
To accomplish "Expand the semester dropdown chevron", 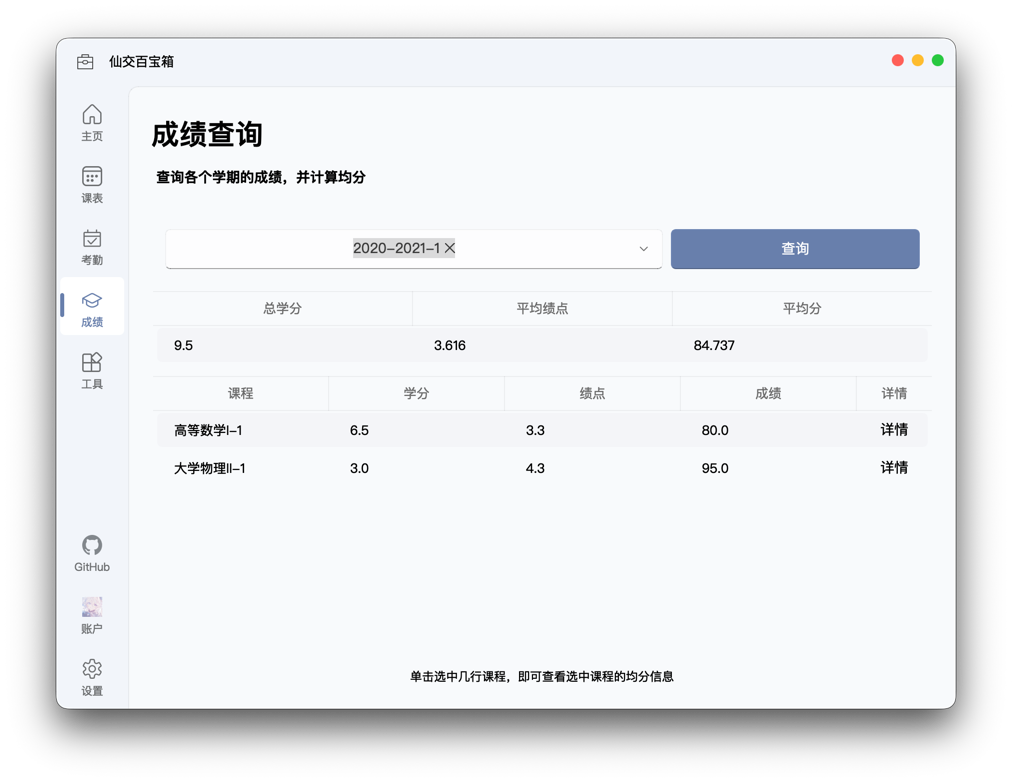I will point(644,249).
